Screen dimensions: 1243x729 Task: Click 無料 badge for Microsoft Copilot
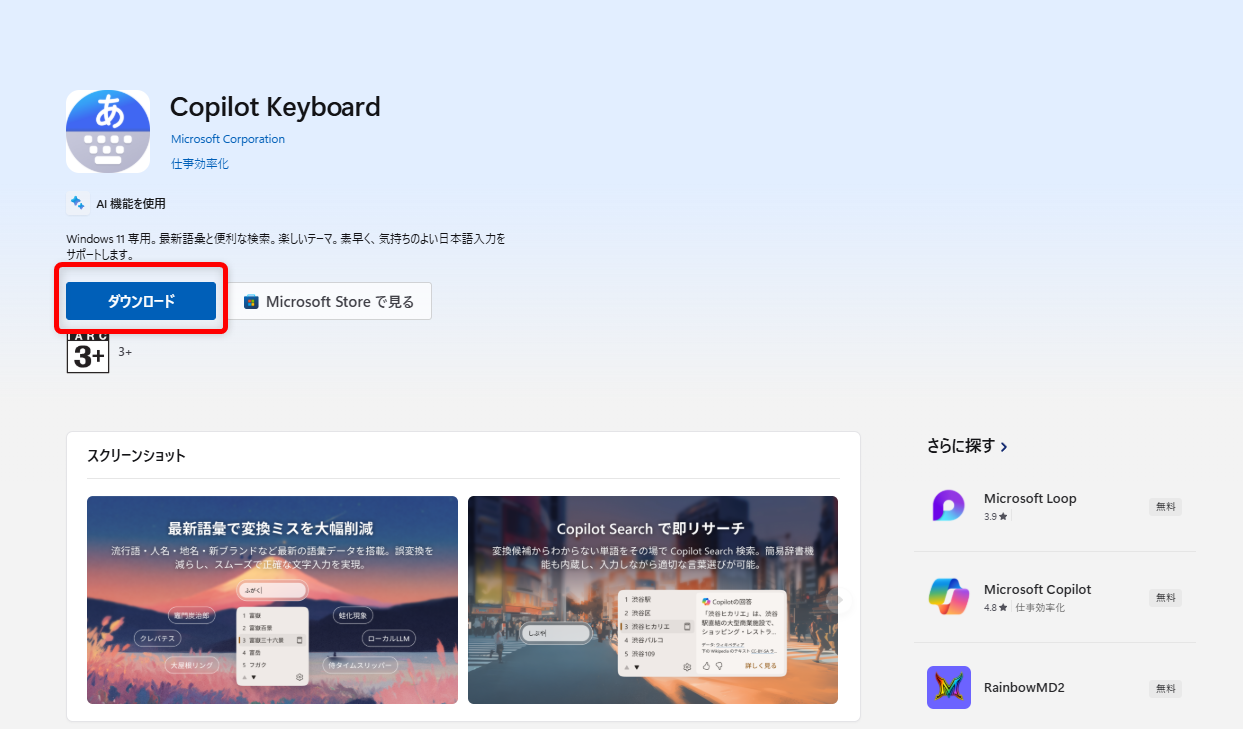1166,598
